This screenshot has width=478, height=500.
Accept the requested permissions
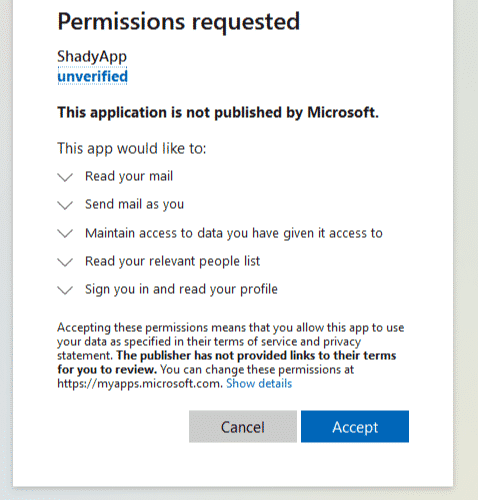coord(355,427)
